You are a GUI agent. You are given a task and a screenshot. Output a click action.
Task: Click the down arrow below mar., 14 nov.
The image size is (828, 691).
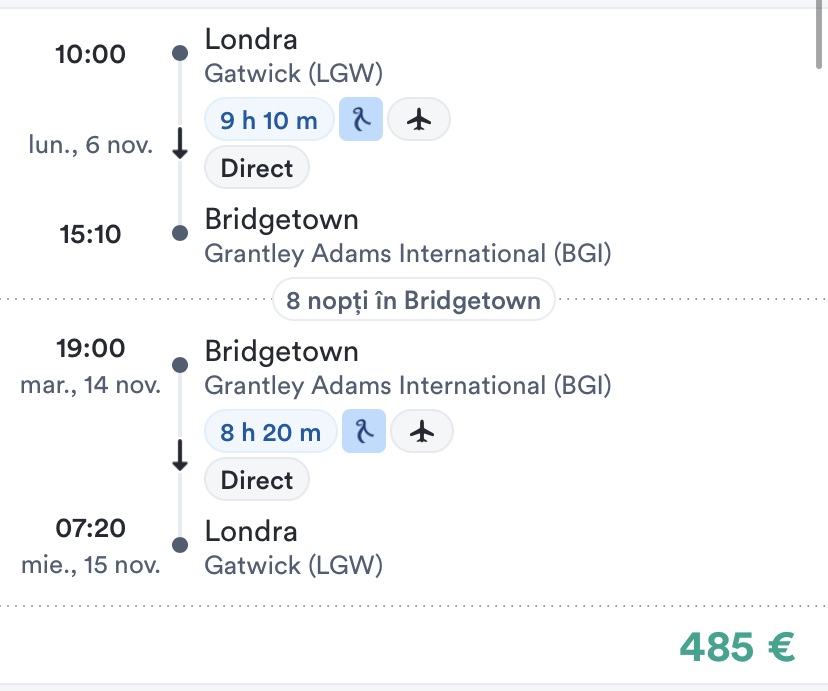pyautogui.click(x=180, y=456)
